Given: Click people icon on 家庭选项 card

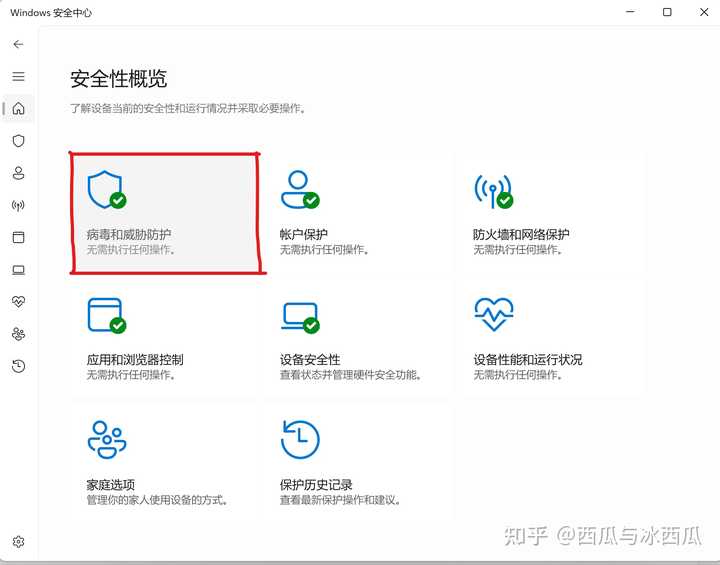Looking at the screenshot, I should 107,440.
